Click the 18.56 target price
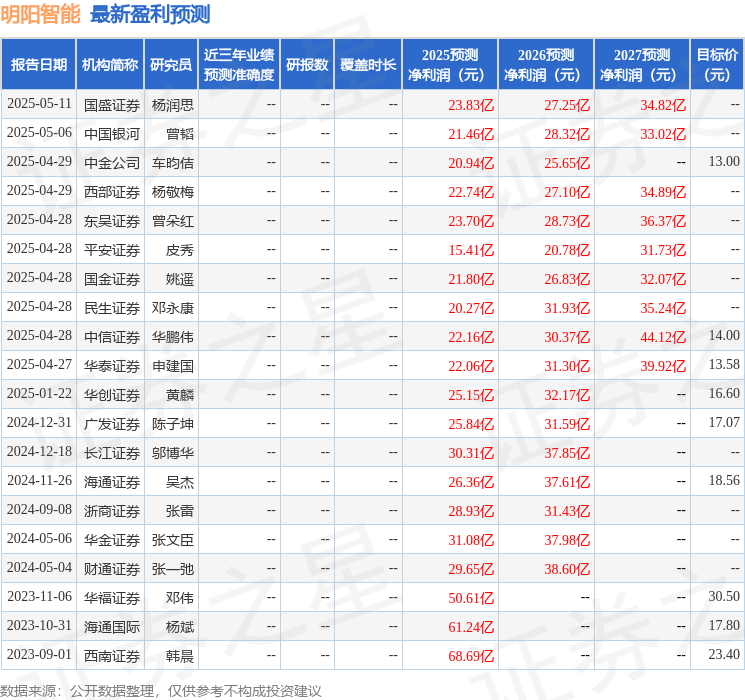The width and height of the screenshot is (745, 700). [x=724, y=480]
